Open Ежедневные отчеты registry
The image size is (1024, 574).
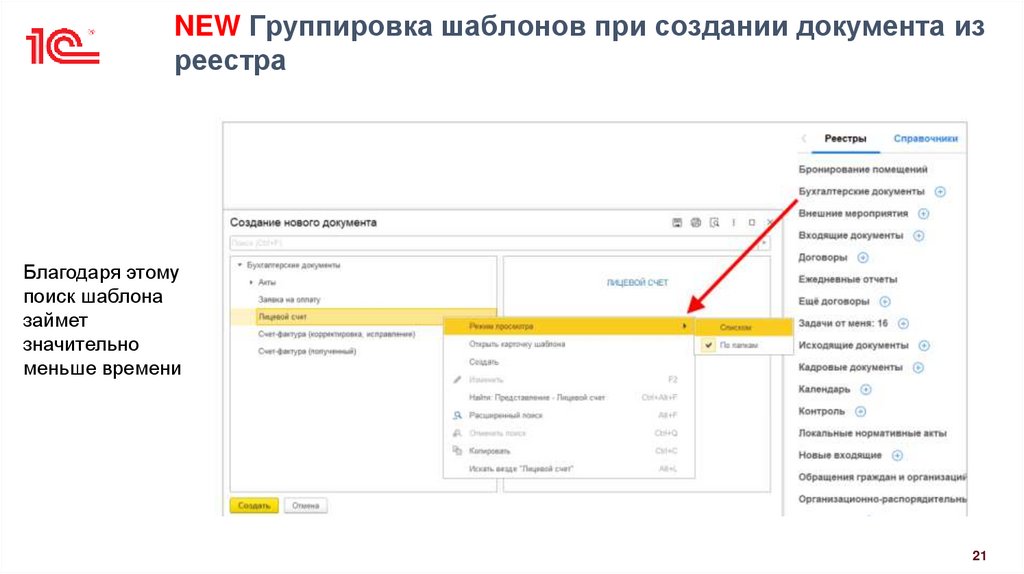[848, 279]
